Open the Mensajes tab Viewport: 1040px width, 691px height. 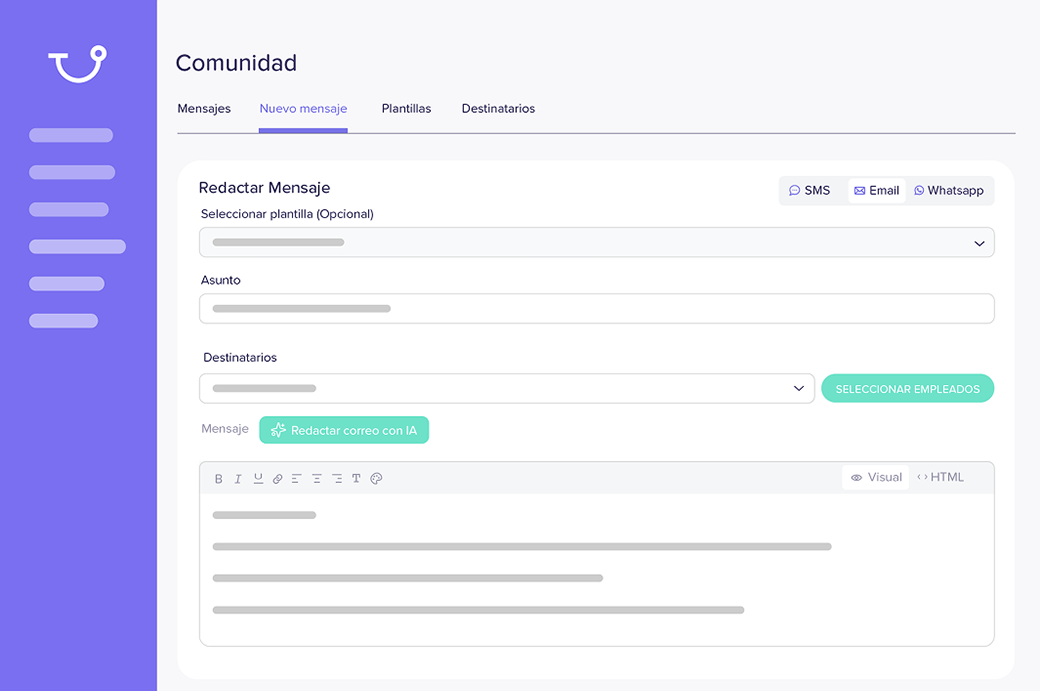coord(204,109)
